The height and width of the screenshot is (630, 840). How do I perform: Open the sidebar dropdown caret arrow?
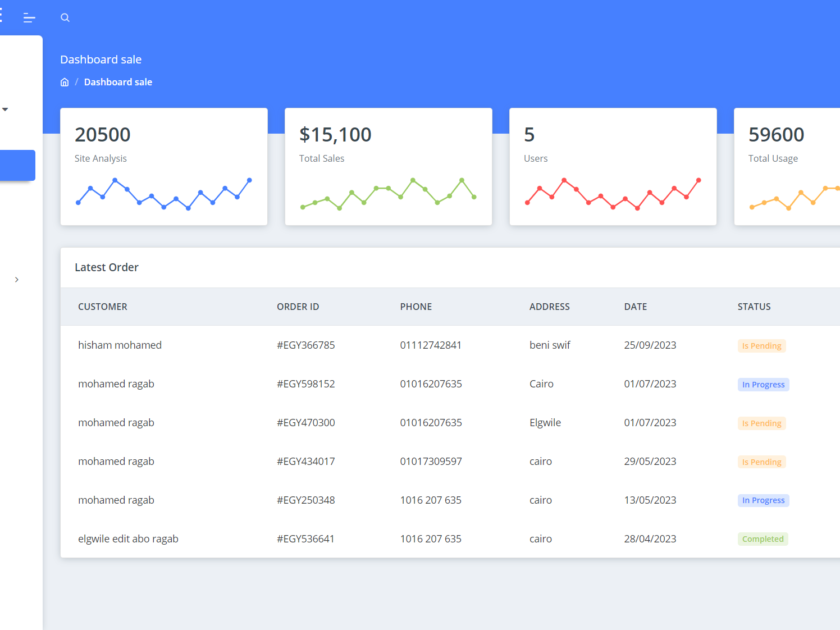point(5,109)
